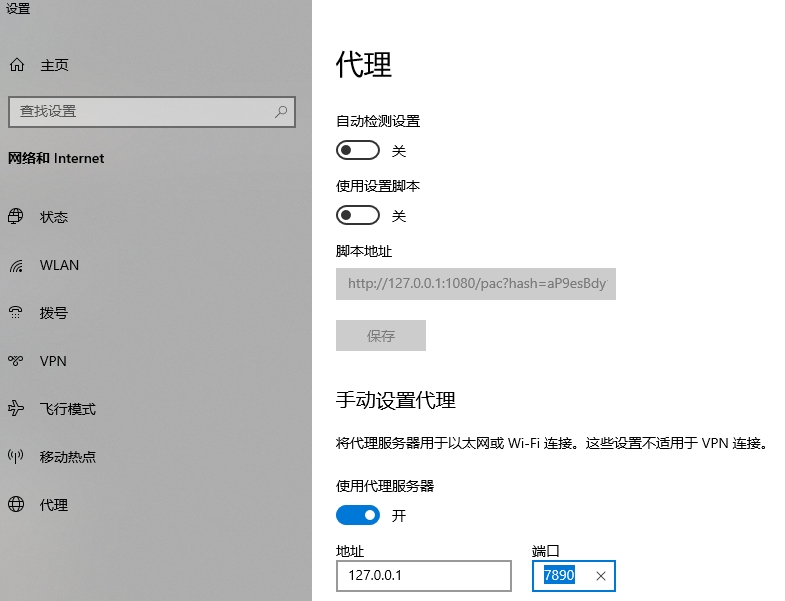Viewport: 785px width, 601px height.
Task: Select the 代理 entry in the sidebar
Action: point(54,505)
